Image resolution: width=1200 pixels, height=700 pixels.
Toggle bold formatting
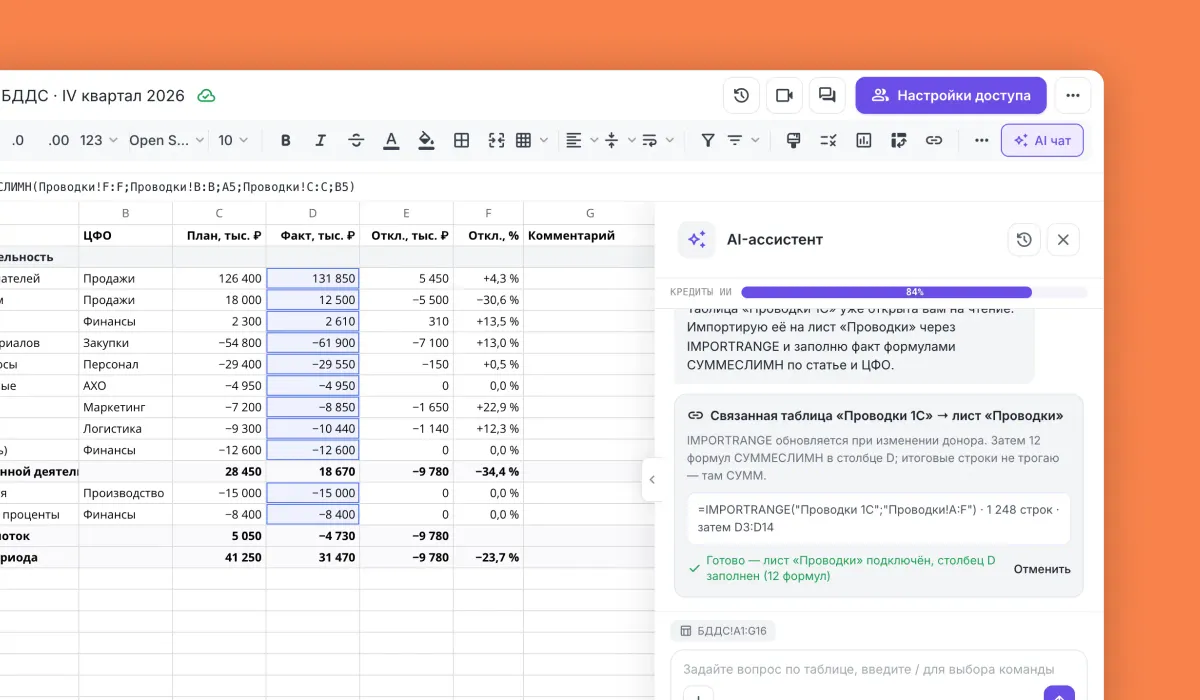point(286,141)
